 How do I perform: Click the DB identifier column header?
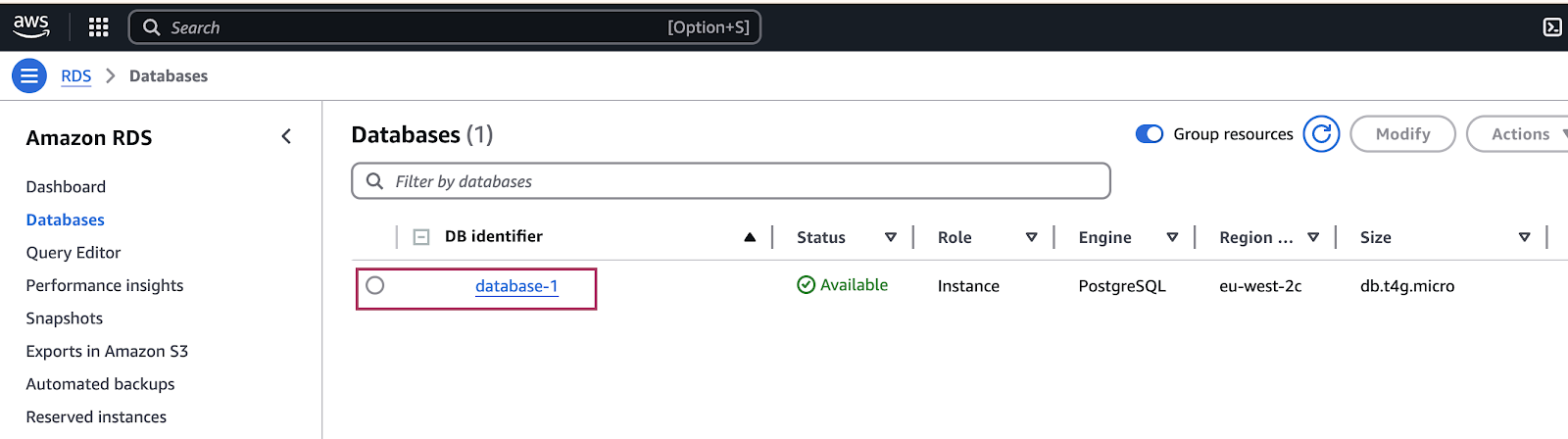tap(494, 236)
